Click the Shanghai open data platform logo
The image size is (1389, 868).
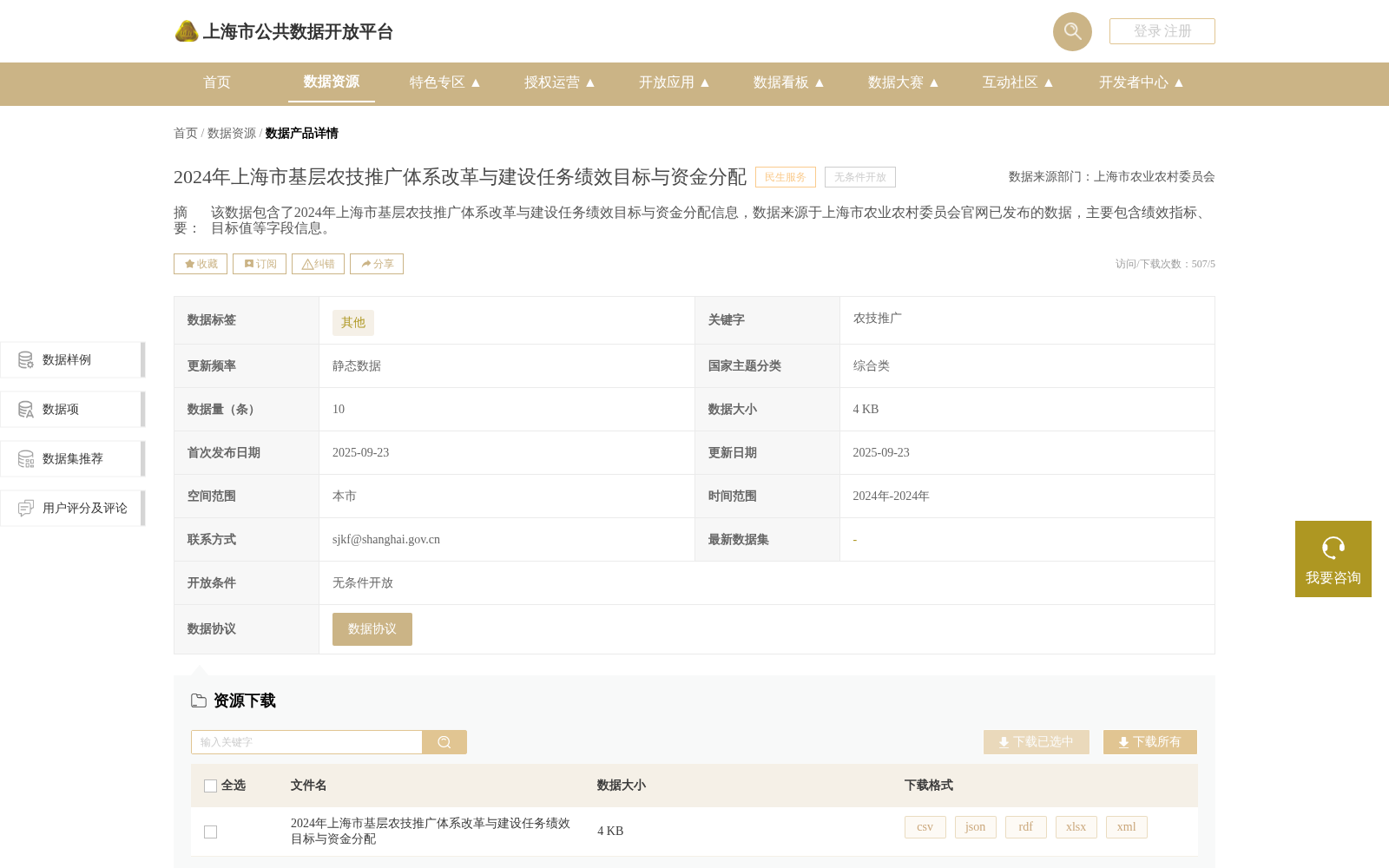pos(283,32)
